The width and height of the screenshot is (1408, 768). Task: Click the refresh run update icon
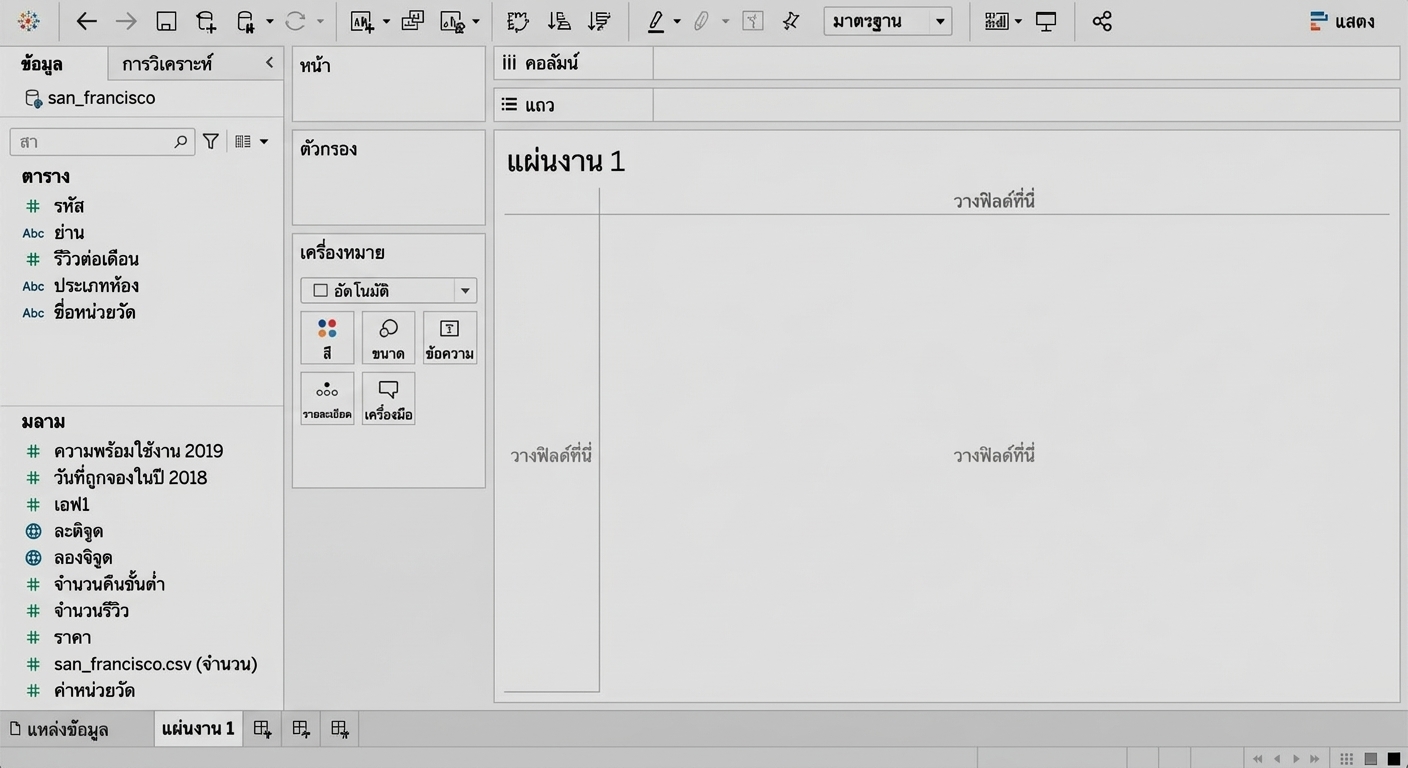point(295,21)
